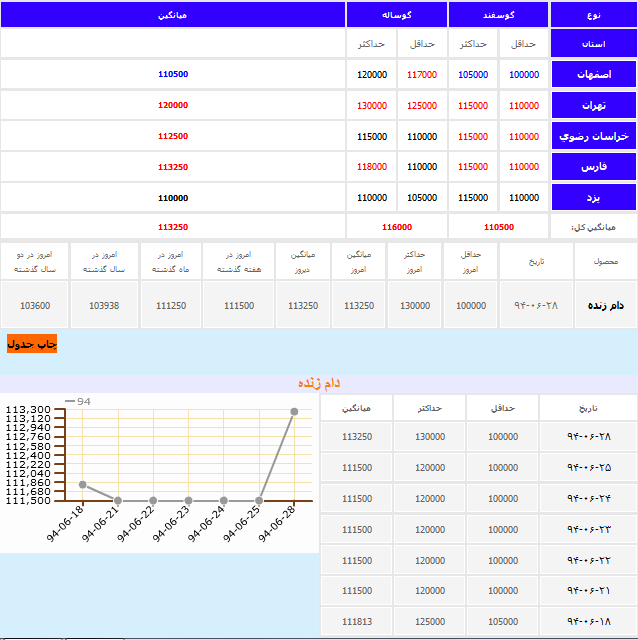Click the نوع header cell
638x640 pixels.
pos(594,15)
